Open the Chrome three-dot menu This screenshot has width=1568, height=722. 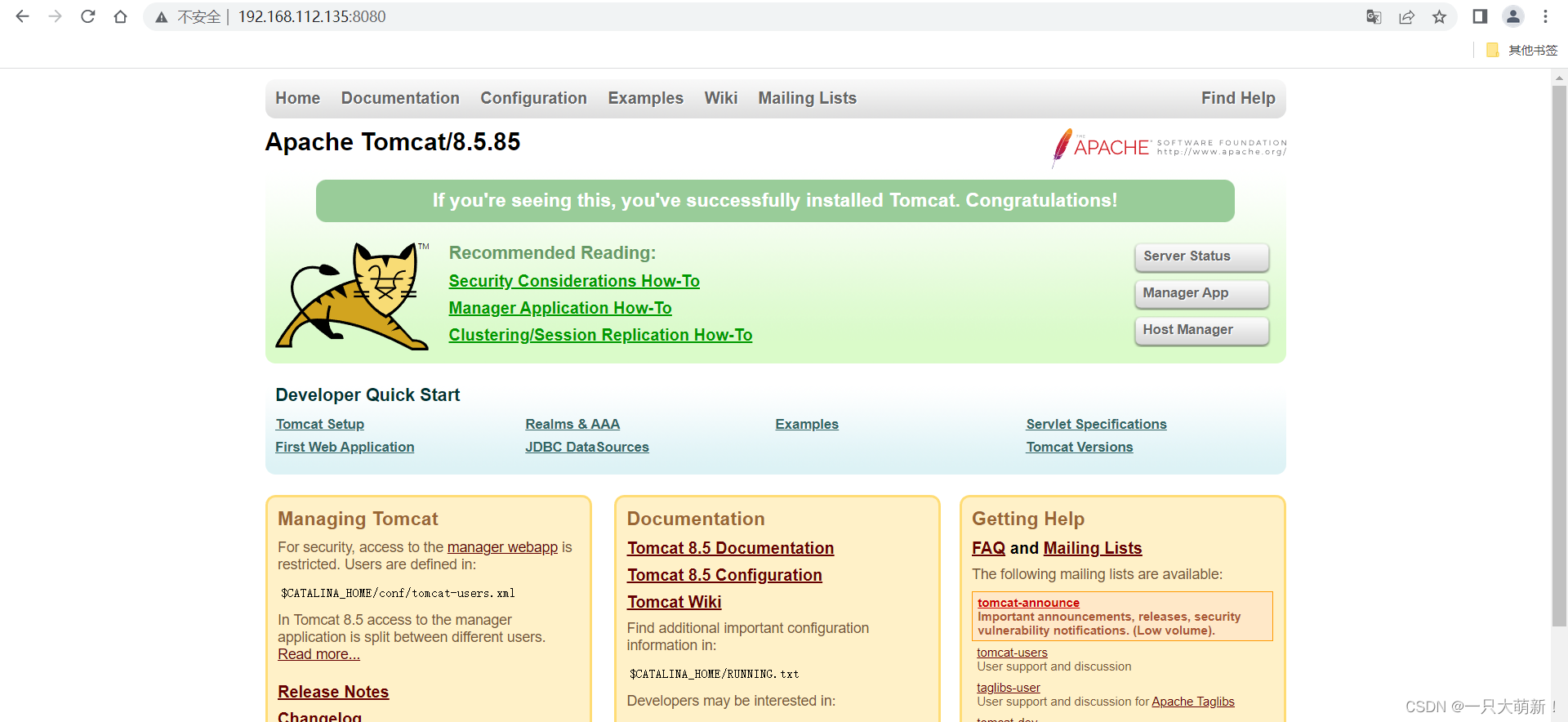click(x=1545, y=16)
